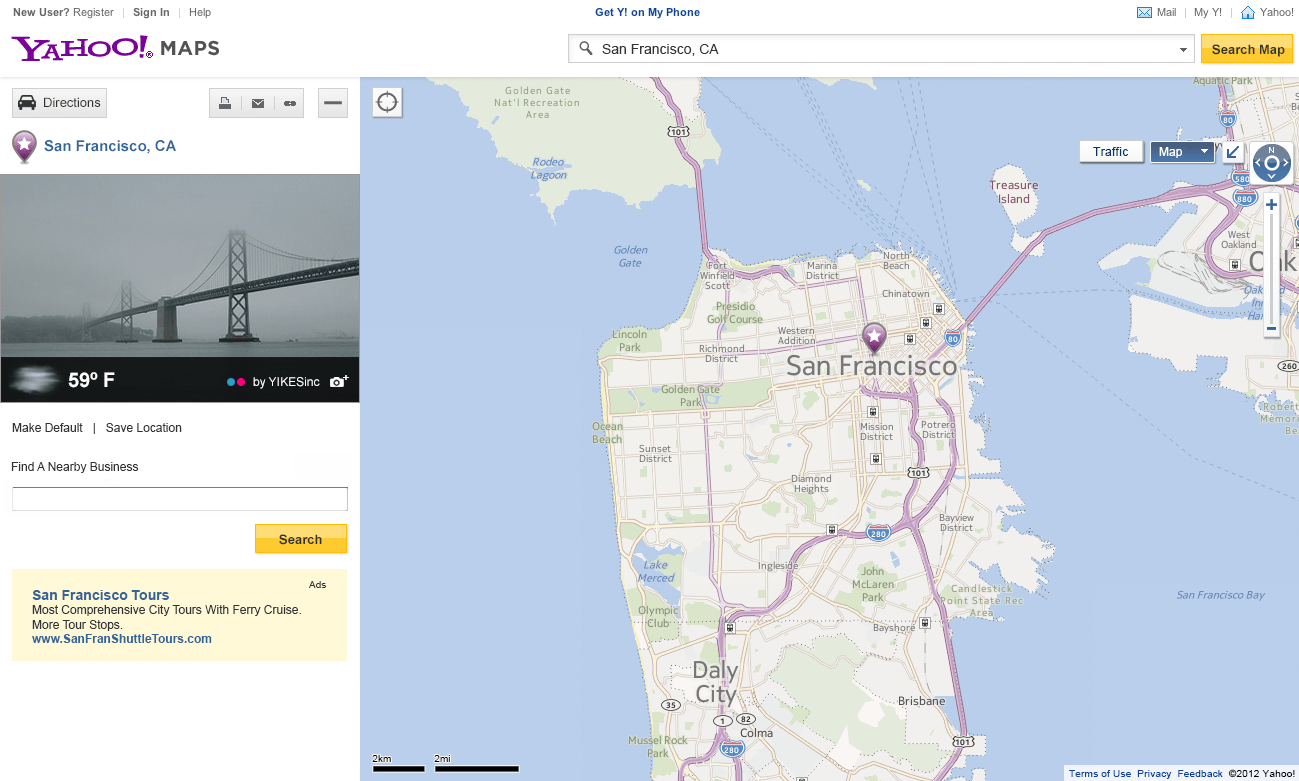Collapse the sidebar with minus button
Image resolution: width=1299 pixels, height=781 pixels.
[x=333, y=103]
